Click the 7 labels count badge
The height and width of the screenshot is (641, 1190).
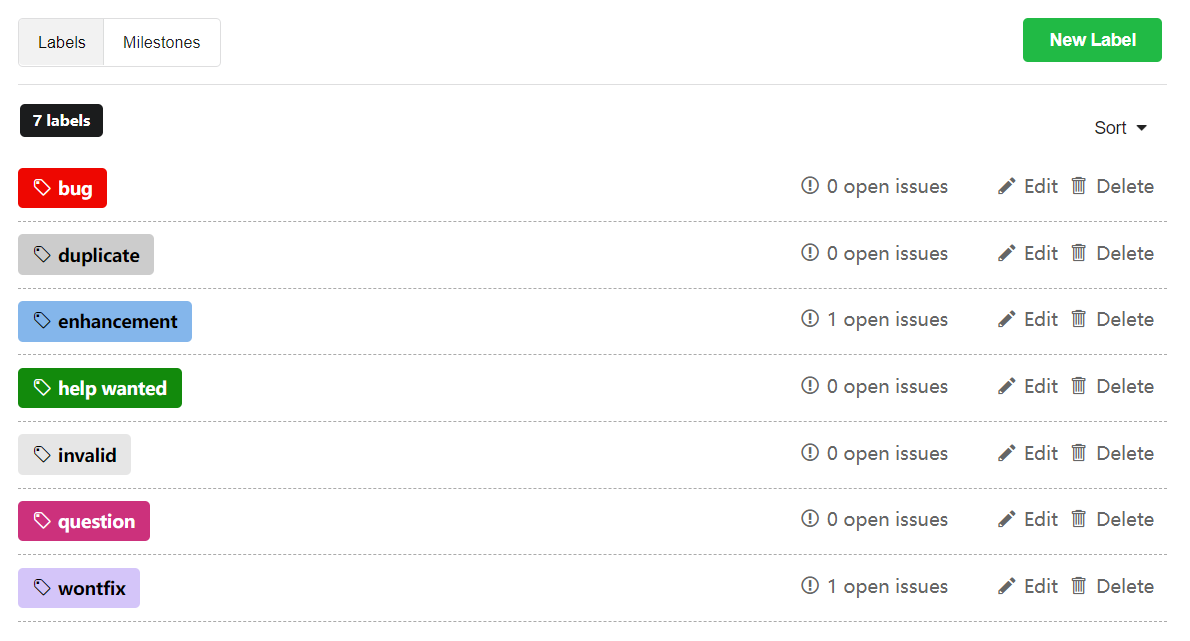tap(61, 121)
